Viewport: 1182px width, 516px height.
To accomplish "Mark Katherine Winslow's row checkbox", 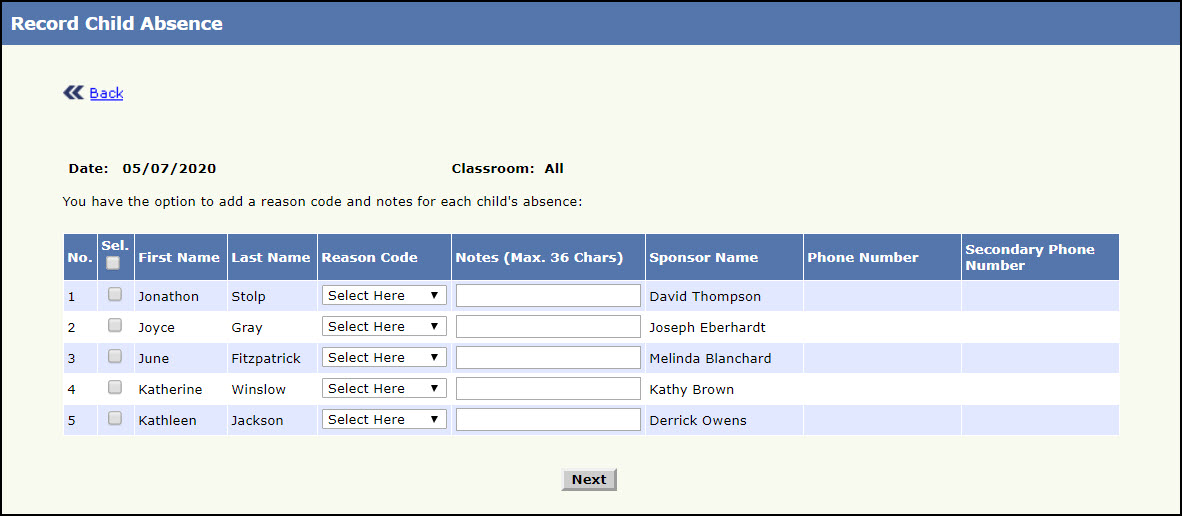I will click(x=115, y=387).
